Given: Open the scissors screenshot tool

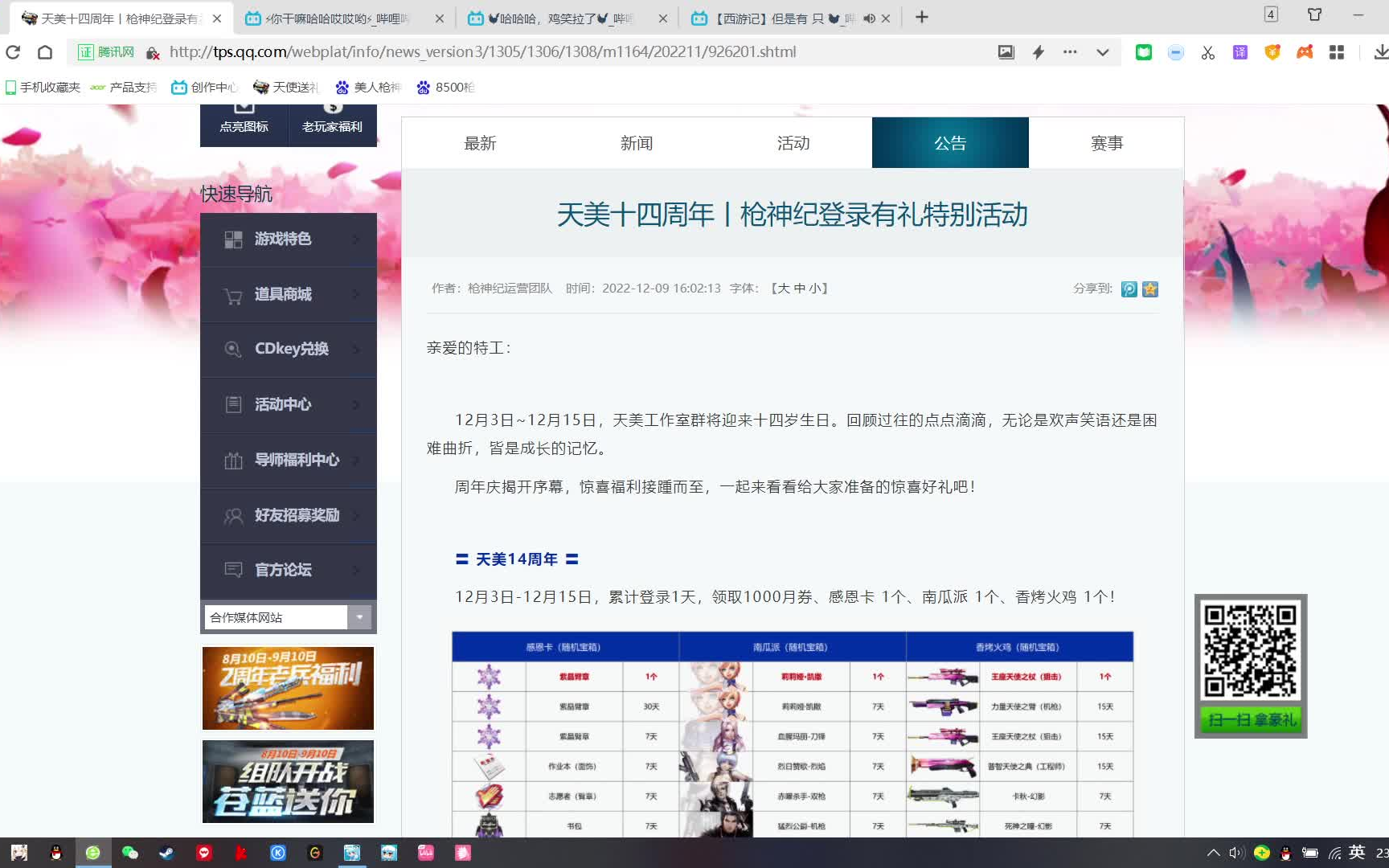Looking at the screenshot, I should click(x=1207, y=52).
